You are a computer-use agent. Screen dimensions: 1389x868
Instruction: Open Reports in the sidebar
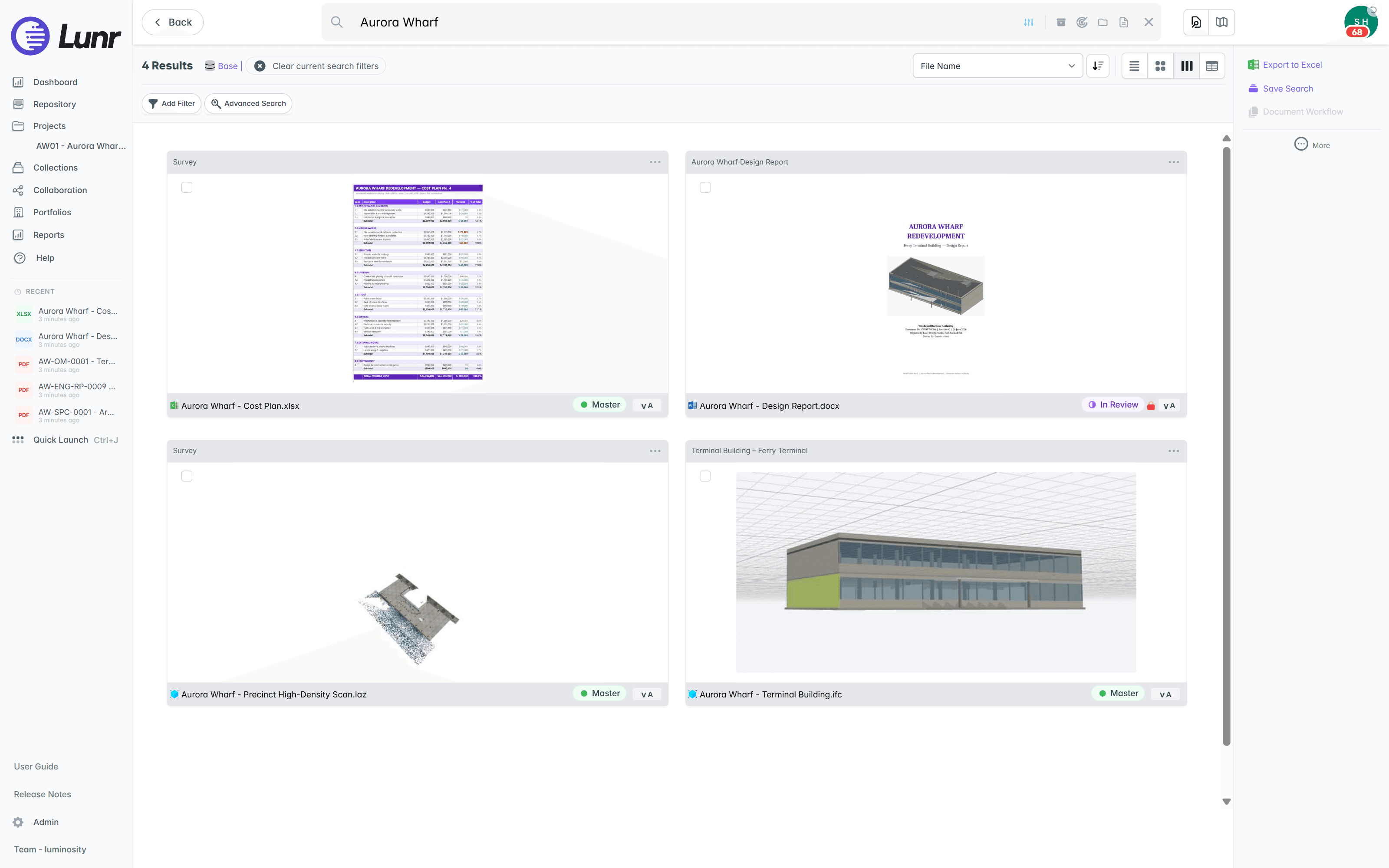(49, 235)
